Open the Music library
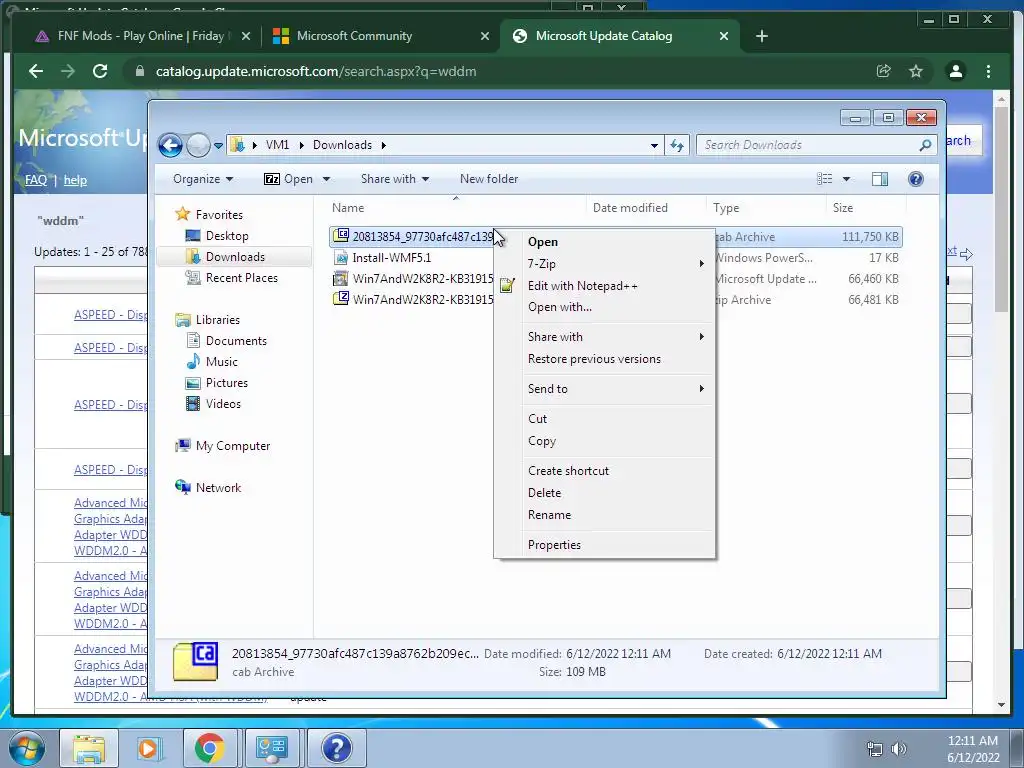Viewport: 1024px width, 768px height. [x=221, y=361]
